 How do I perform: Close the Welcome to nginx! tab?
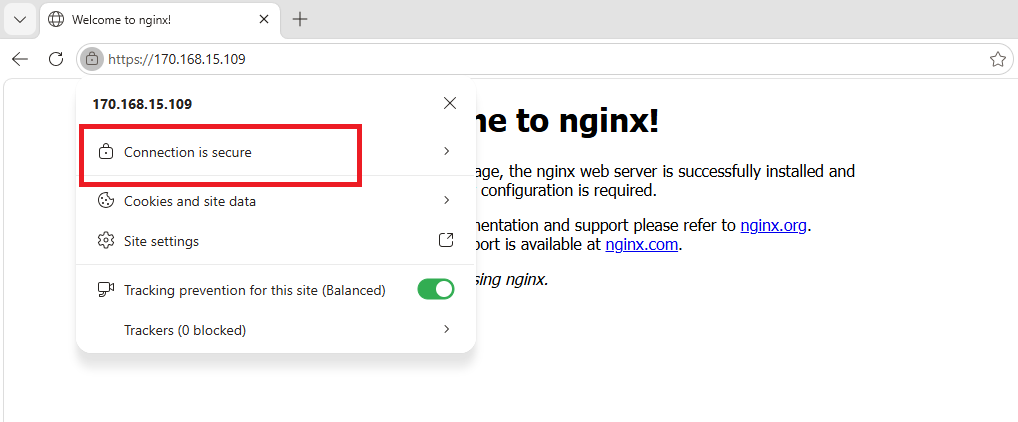[264, 19]
